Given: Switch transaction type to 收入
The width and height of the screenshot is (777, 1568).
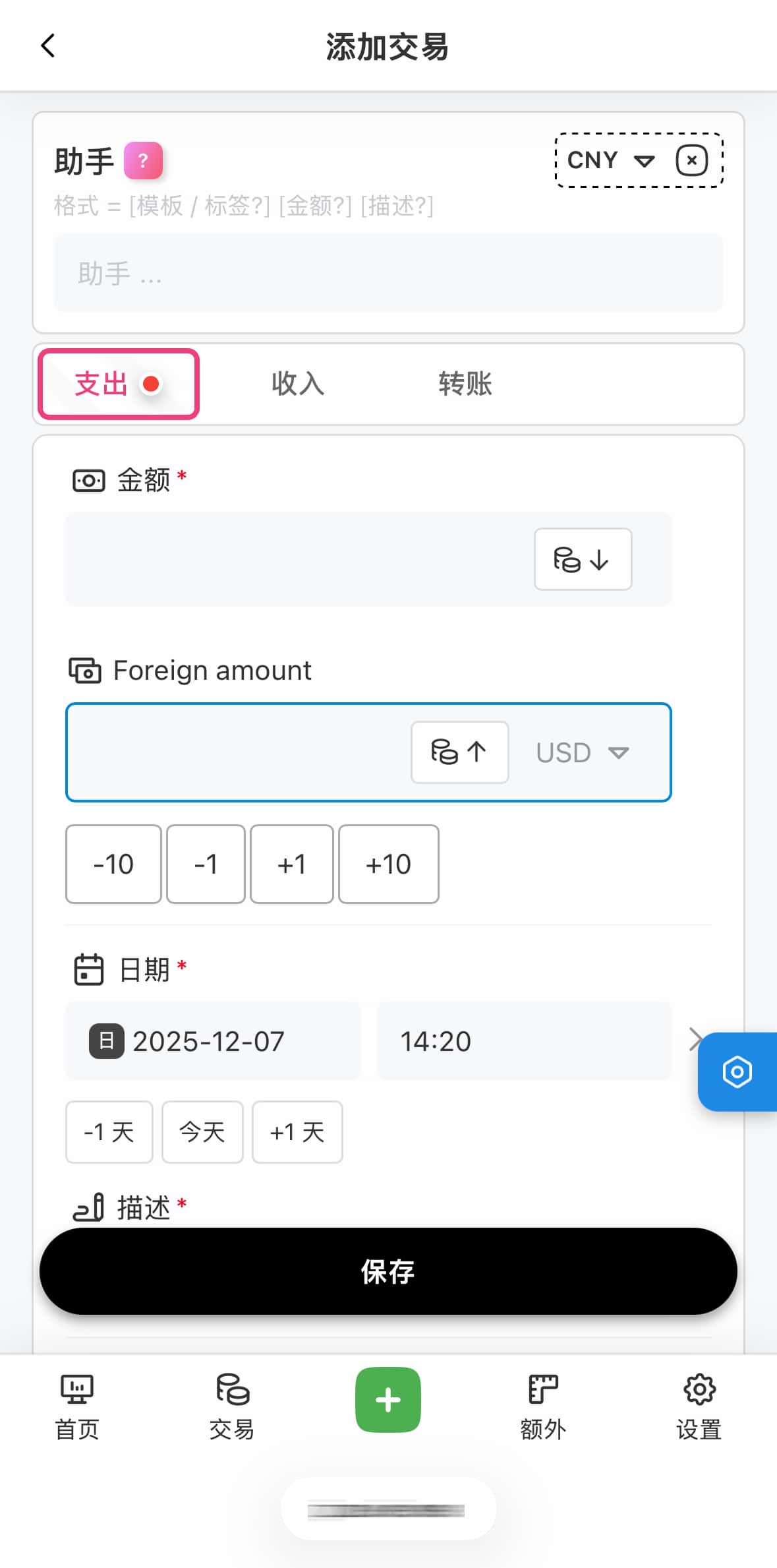Looking at the screenshot, I should pyautogui.click(x=298, y=384).
